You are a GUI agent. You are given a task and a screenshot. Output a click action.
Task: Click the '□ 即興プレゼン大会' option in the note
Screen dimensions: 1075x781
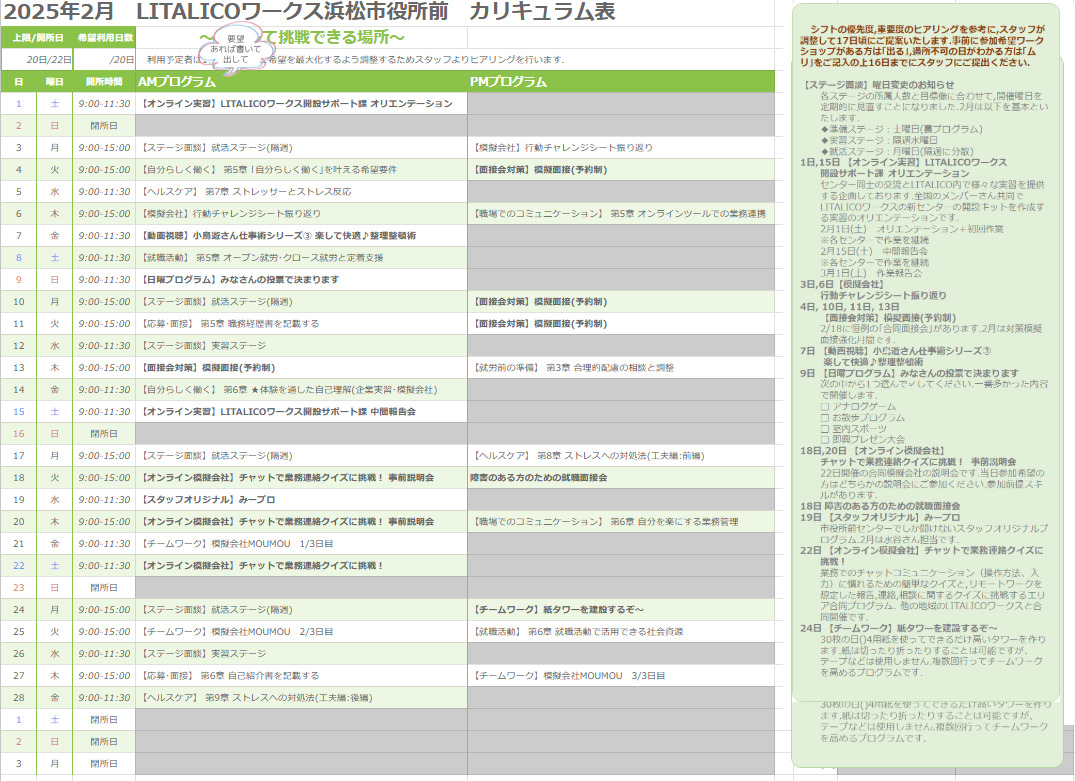pos(862,439)
